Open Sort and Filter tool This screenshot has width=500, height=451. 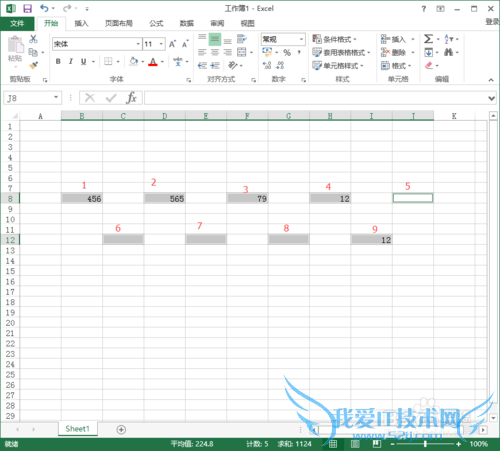449,39
